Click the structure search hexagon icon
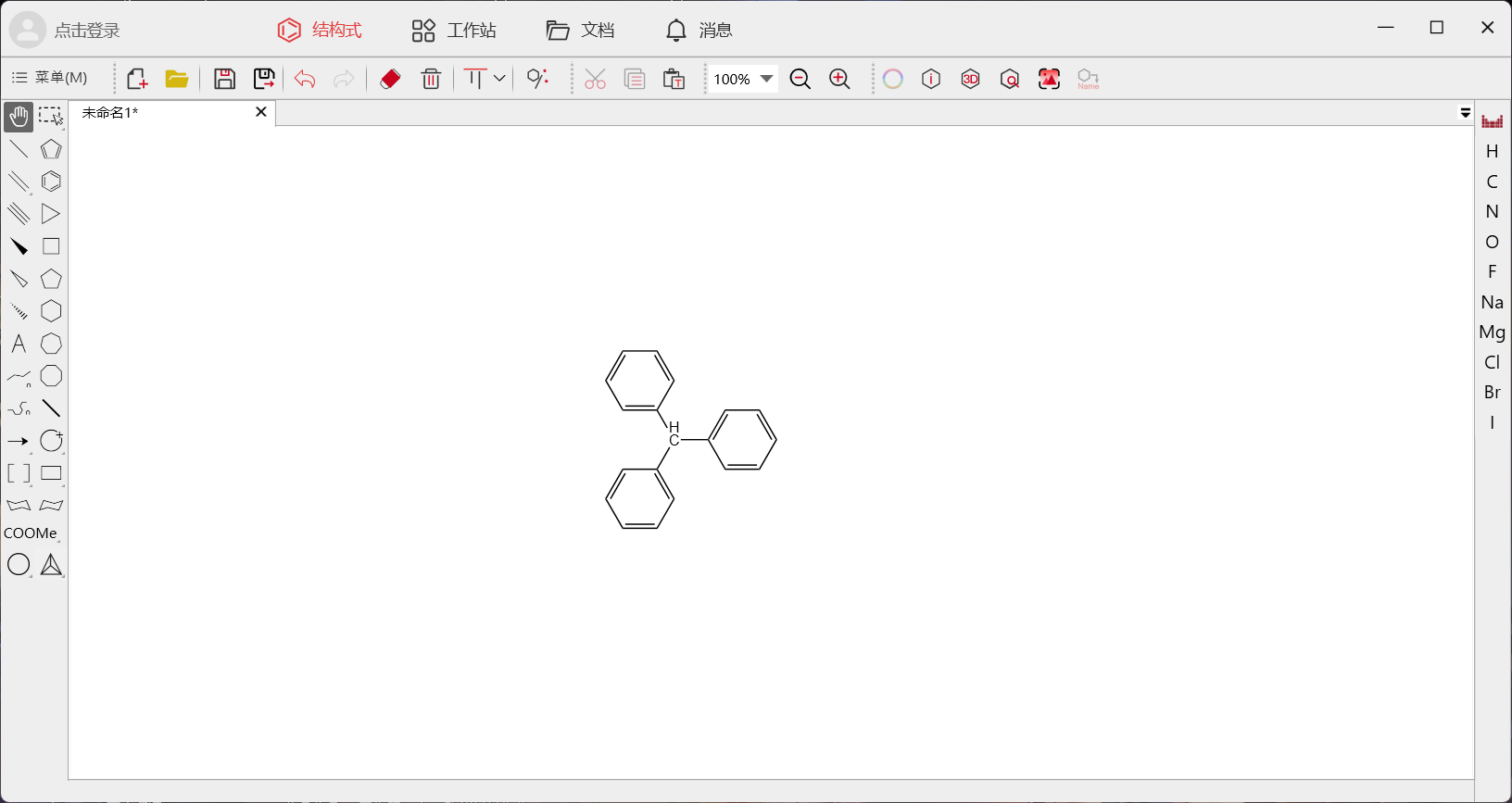Image resolution: width=1512 pixels, height=803 pixels. [x=1010, y=79]
